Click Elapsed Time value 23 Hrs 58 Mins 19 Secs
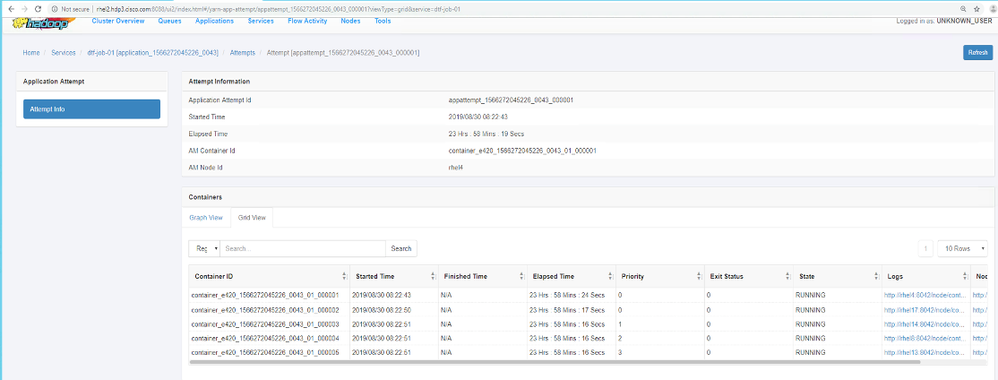Image resolution: width=998 pixels, height=380 pixels. [486, 134]
